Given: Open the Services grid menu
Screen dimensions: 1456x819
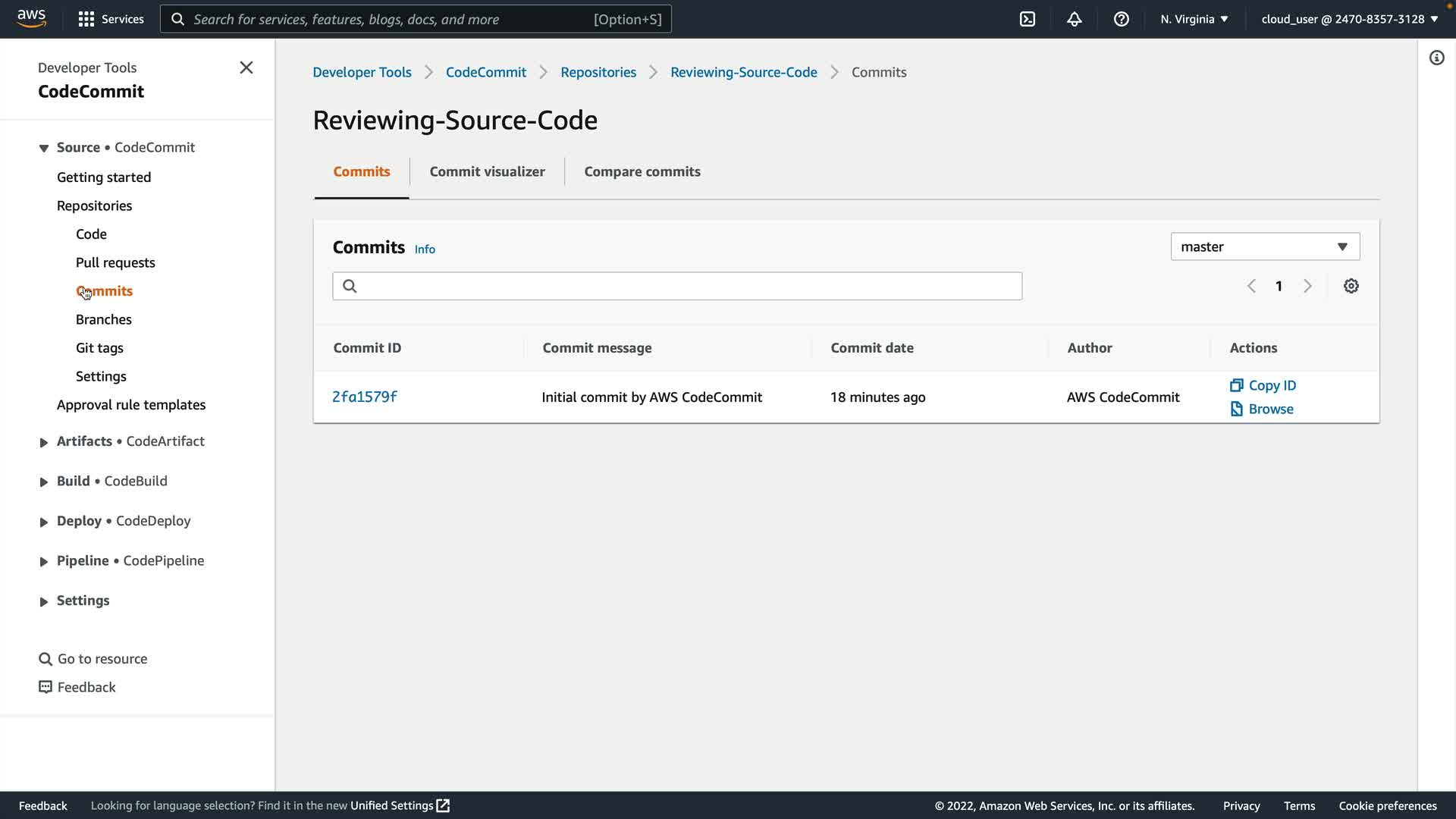Looking at the screenshot, I should [111, 19].
